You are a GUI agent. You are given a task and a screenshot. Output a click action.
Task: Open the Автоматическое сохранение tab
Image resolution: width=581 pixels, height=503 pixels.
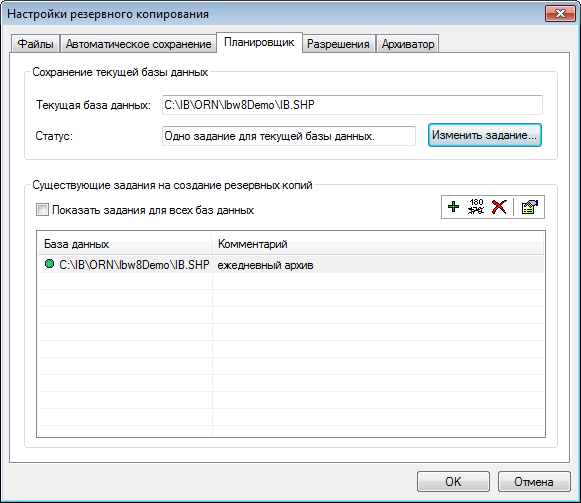click(138, 44)
